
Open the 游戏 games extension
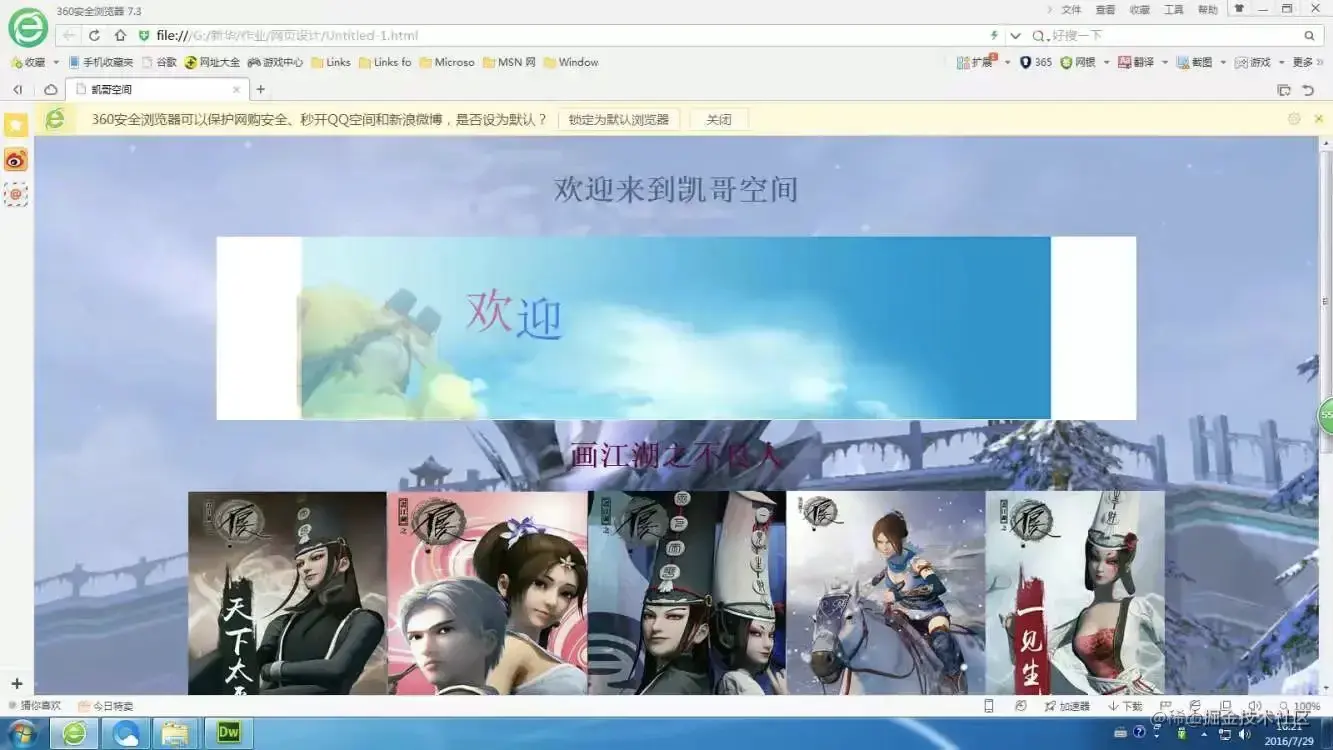point(1253,62)
